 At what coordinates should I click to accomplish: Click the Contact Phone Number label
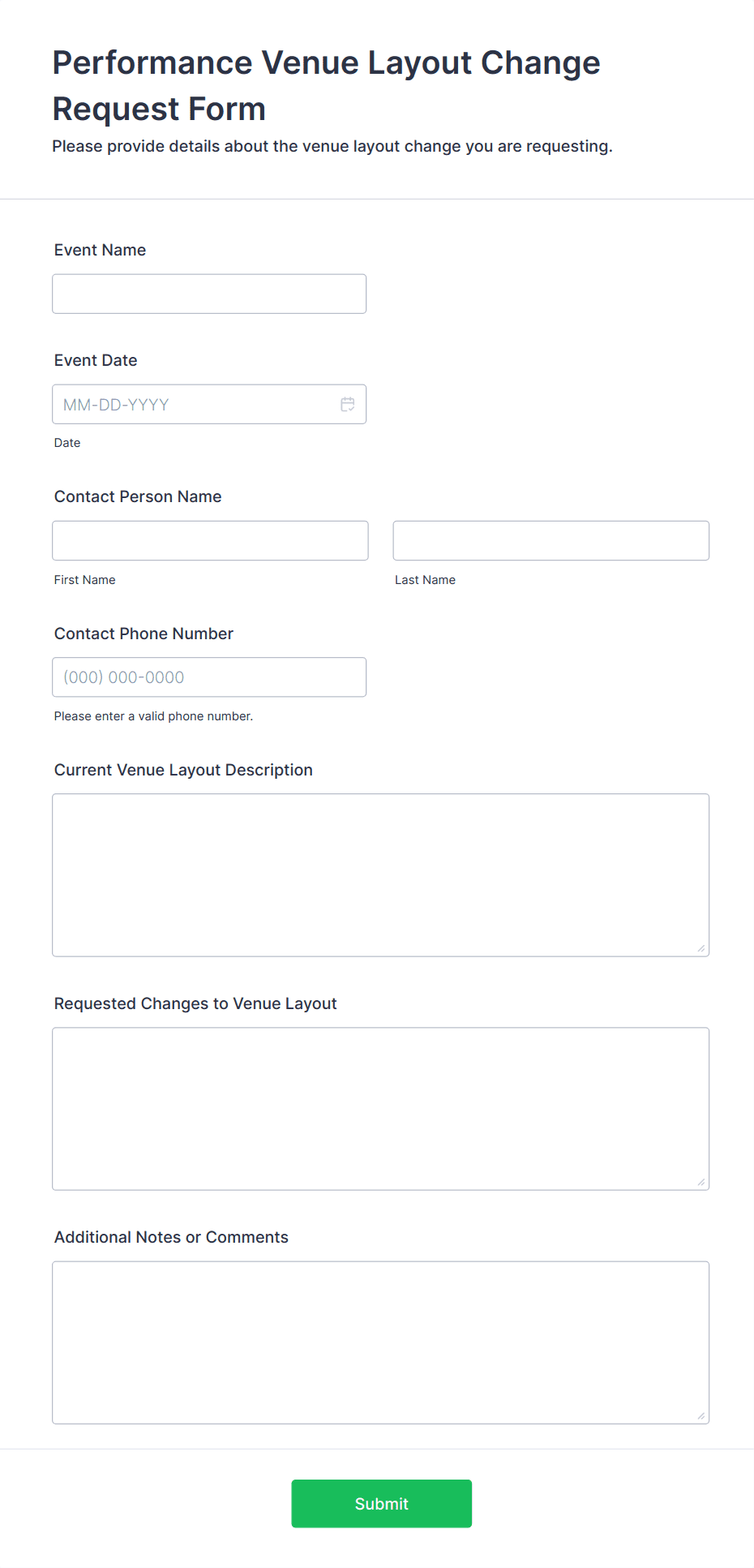[144, 634]
